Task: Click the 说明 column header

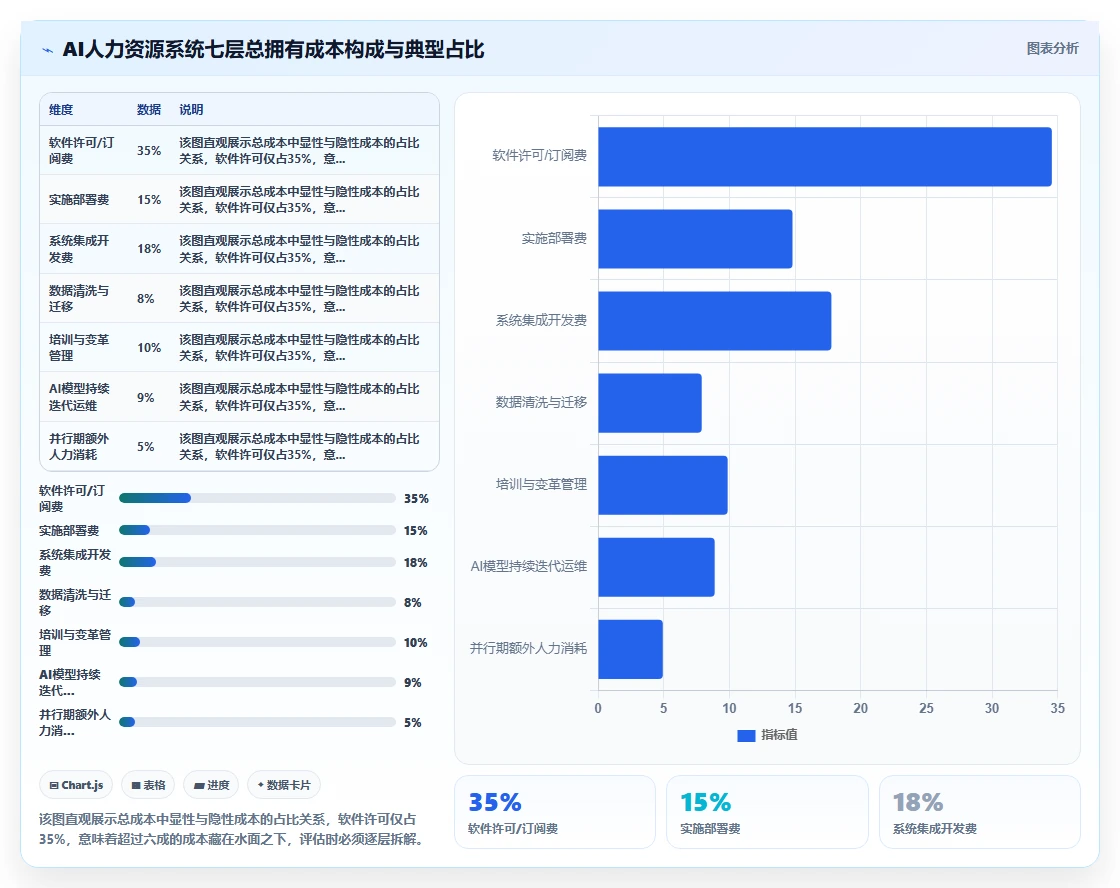Action: coord(191,109)
